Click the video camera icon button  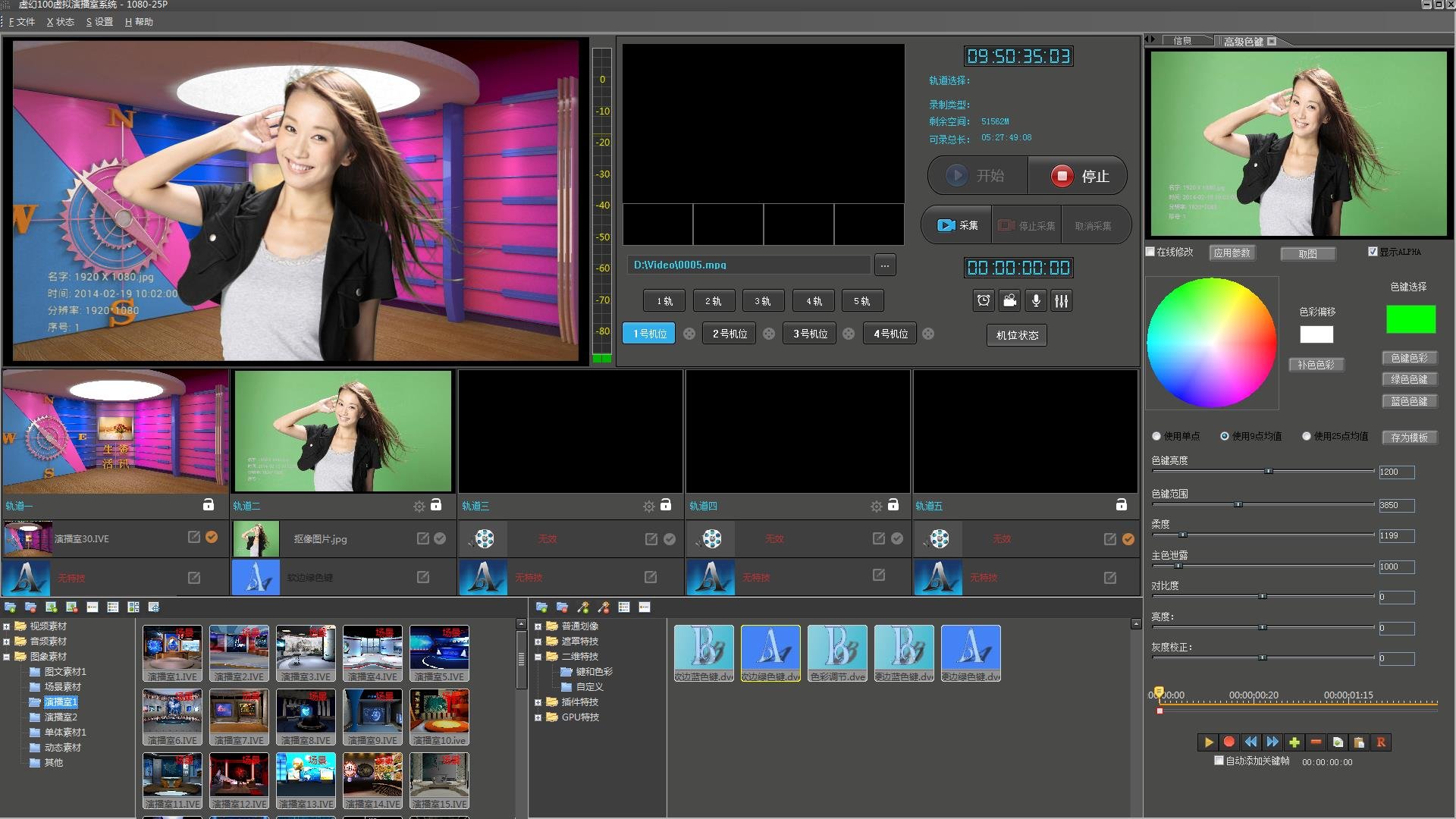[x=1009, y=301]
